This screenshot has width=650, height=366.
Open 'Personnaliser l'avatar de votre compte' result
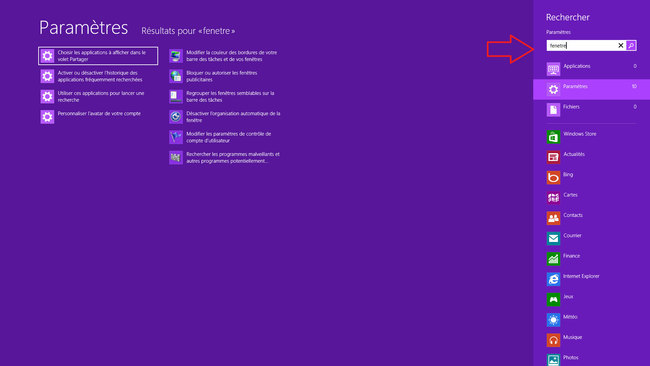point(99,114)
